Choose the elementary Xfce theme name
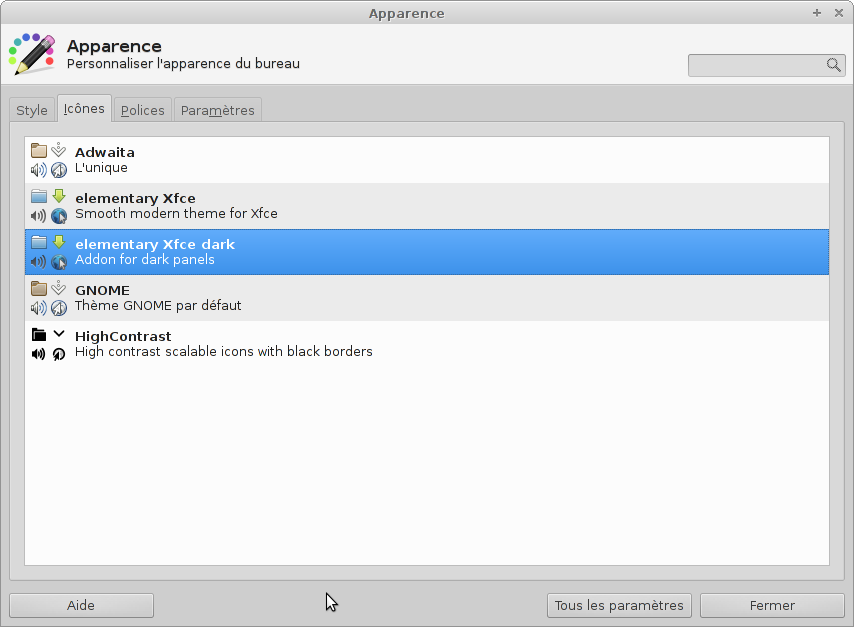This screenshot has width=854, height=627. 135,198
